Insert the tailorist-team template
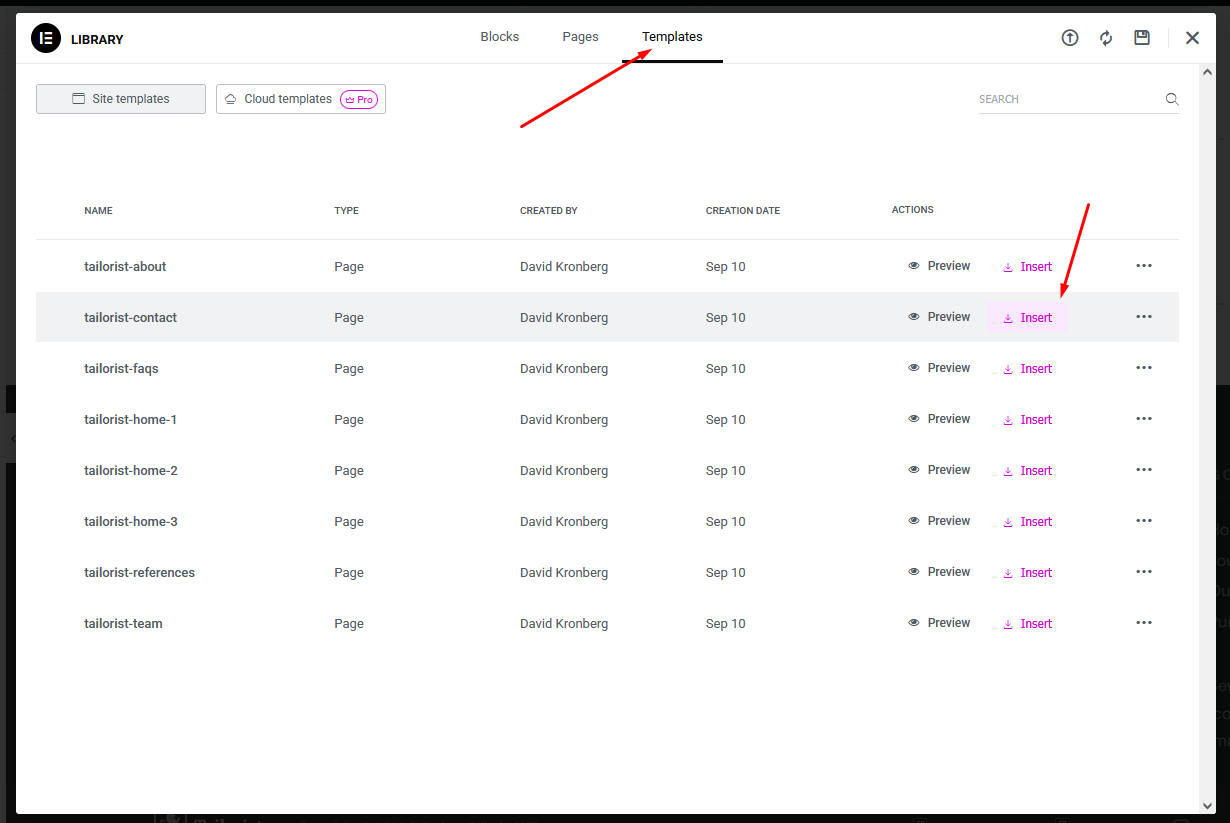The width and height of the screenshot is (1230, 823). 1027,624
